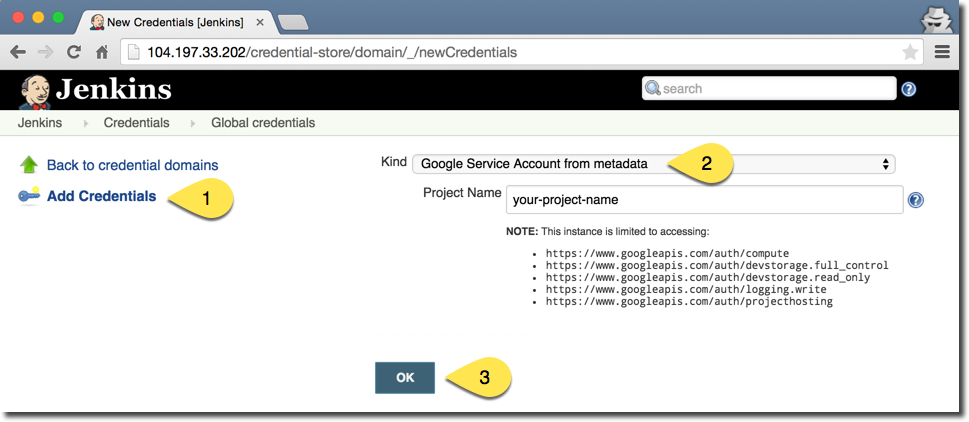969x422 pixels.
Task: Bookmark page with star icon
Action: pyautogui.click(x=910, y=53)
